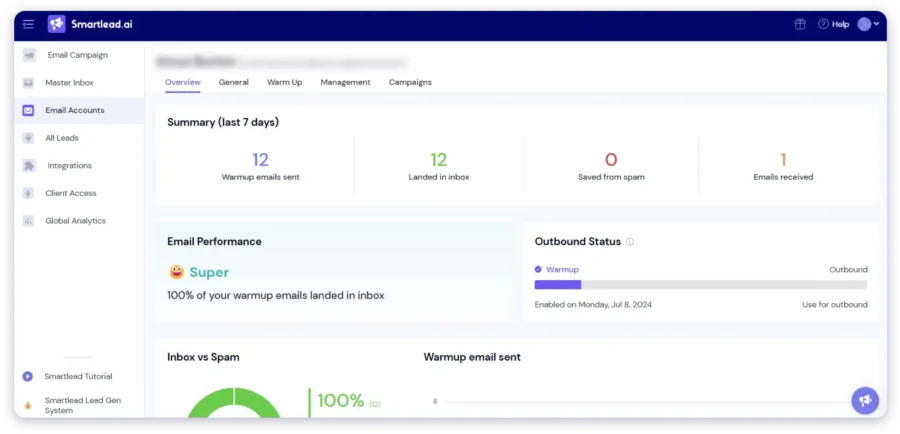Viewport: 900px width, 434px height.
Task: Click the Email Campaign sidebar icon
Action: click(x=29, y=55)
